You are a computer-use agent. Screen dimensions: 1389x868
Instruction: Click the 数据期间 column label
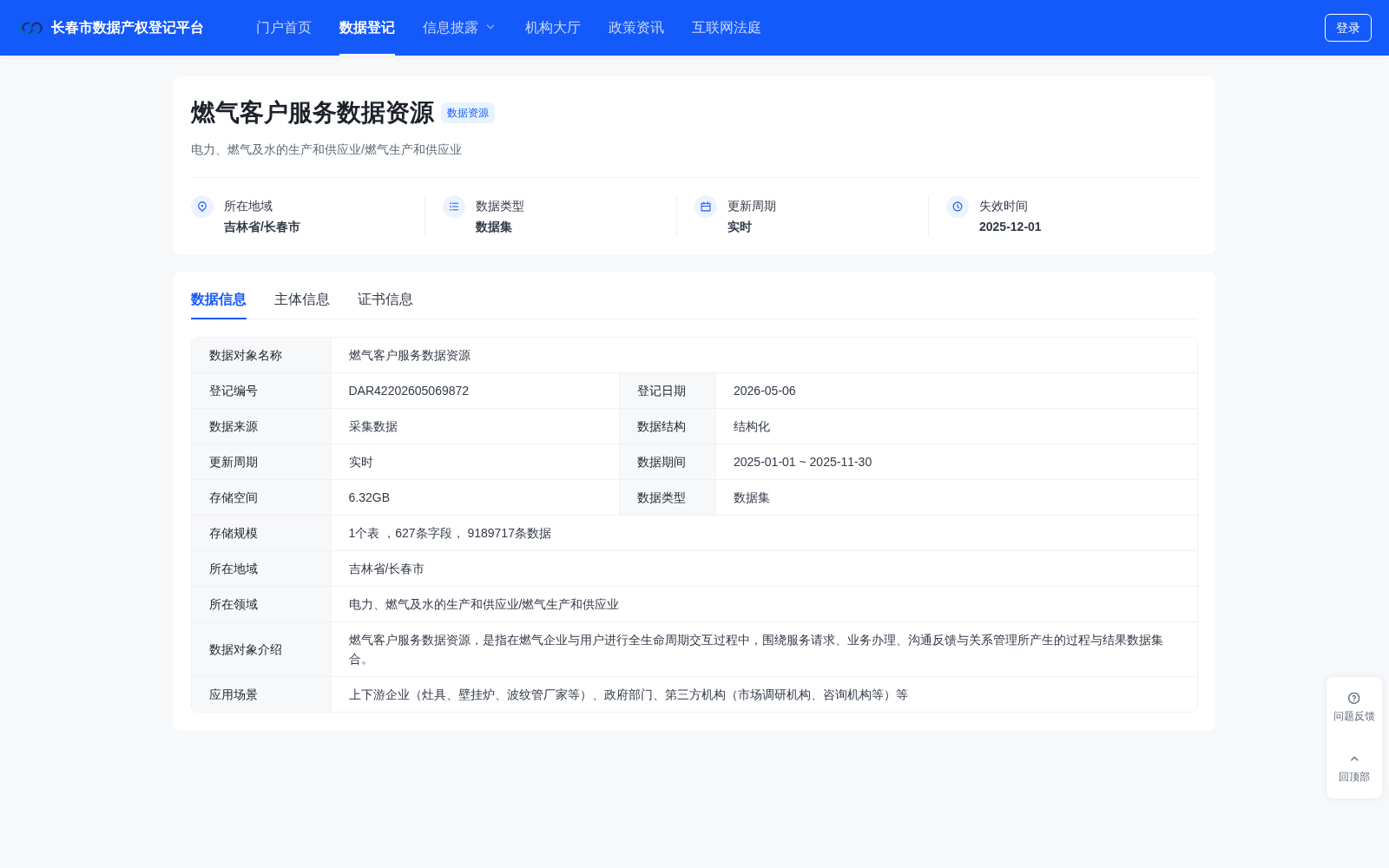[x=662, y=462]
